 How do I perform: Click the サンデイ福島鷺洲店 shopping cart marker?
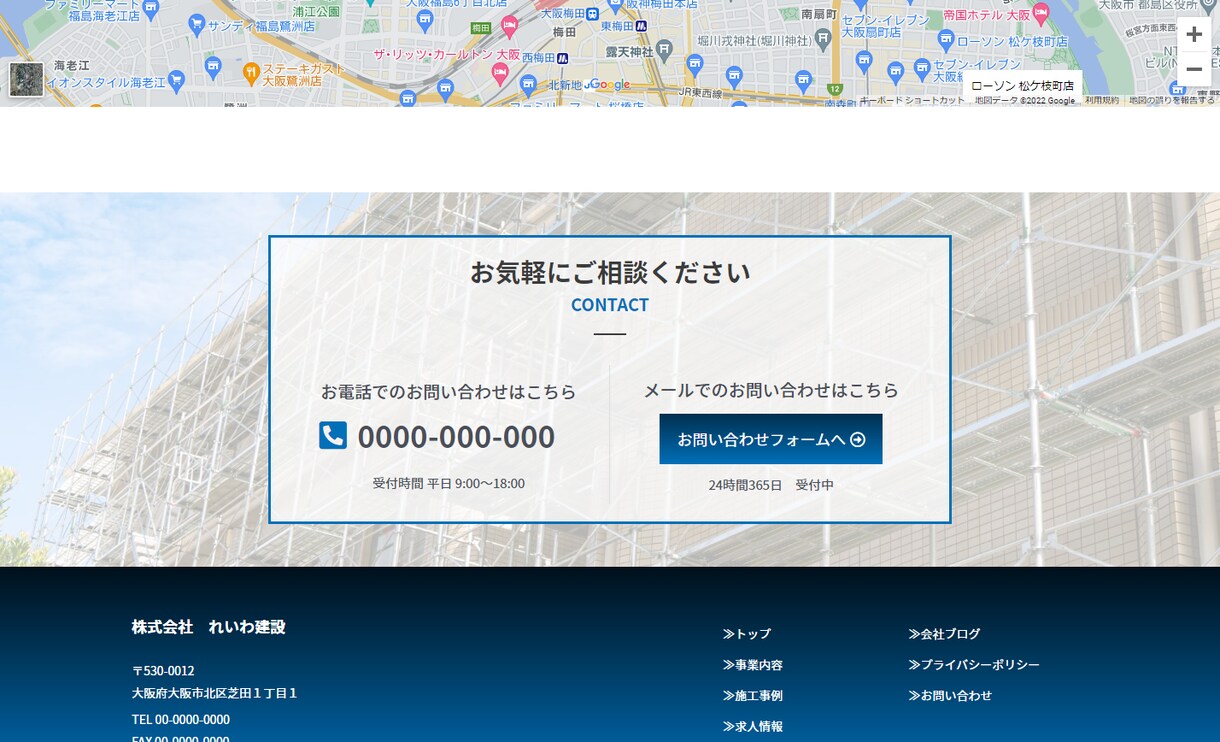pos(196,24)
